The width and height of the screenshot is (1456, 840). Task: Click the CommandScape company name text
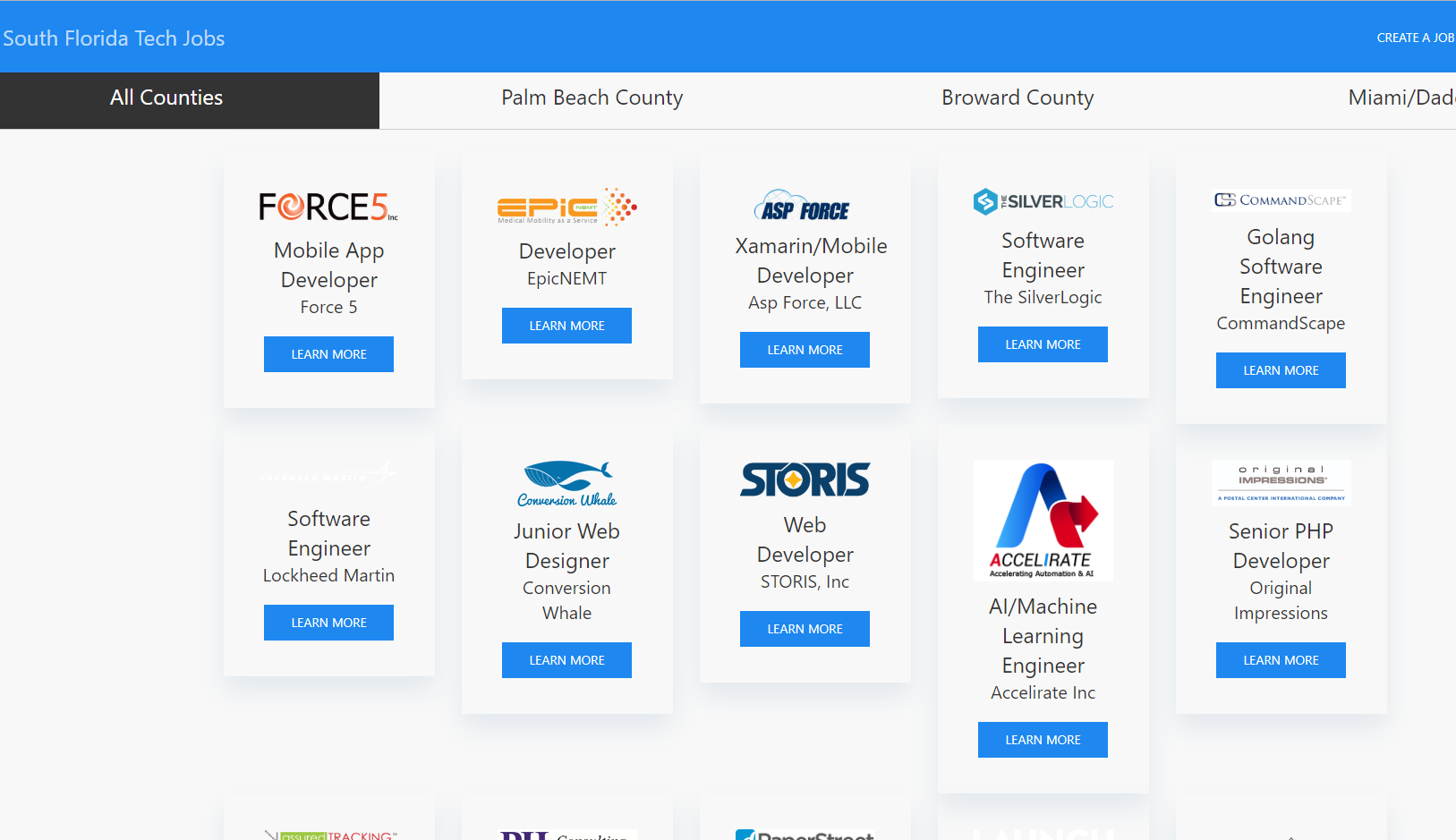[x=1281, y=323]
